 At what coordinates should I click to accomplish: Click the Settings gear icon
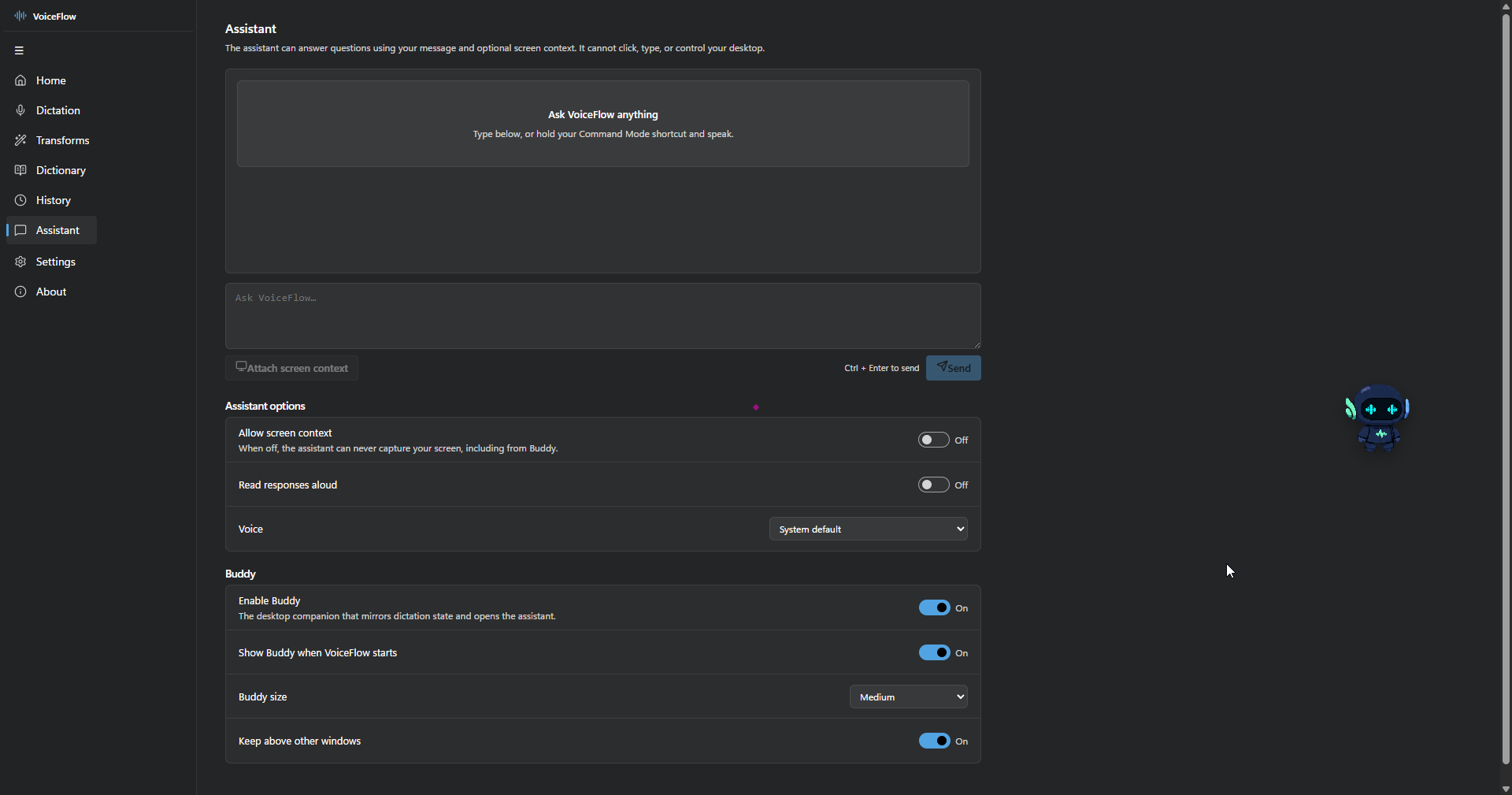20,262
